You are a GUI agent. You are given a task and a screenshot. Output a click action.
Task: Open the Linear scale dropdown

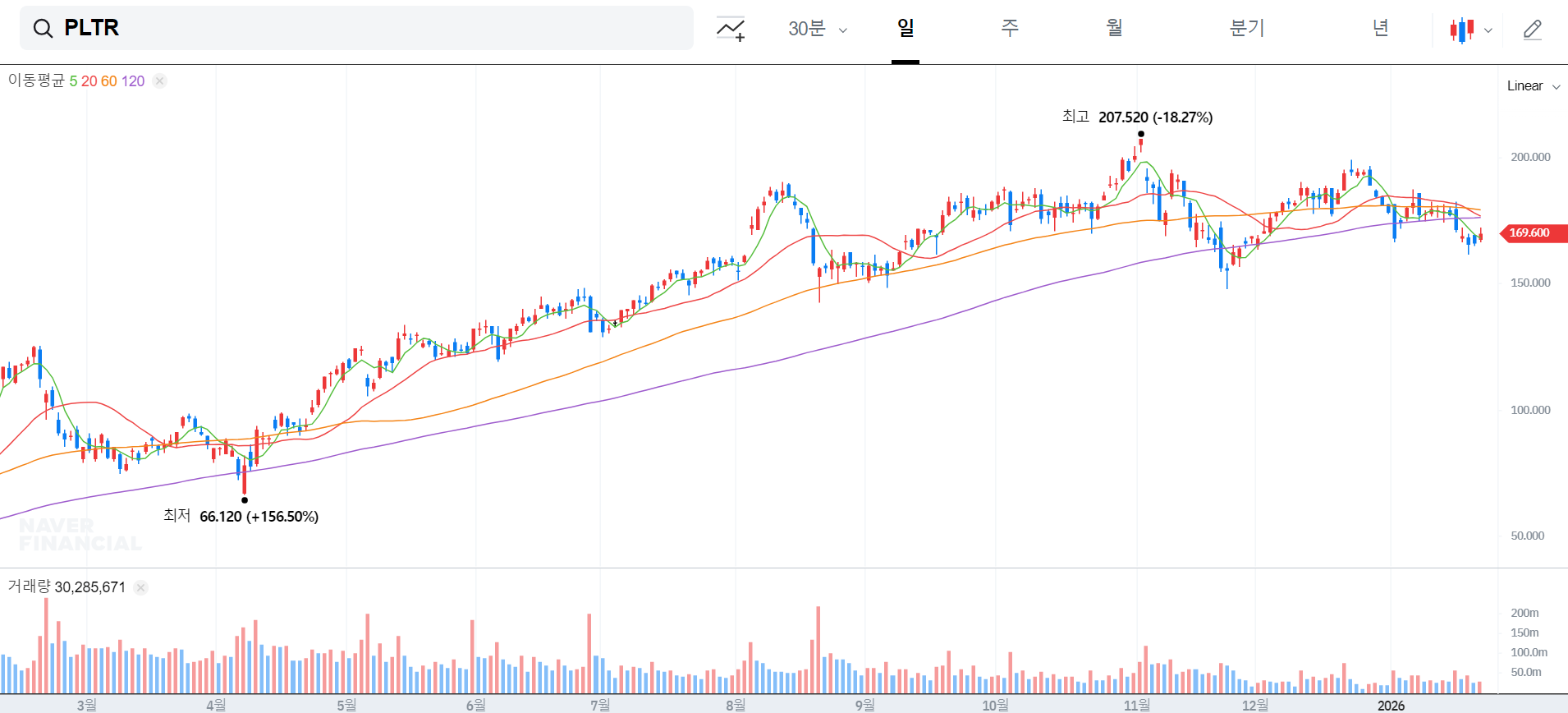[1534, 86]
